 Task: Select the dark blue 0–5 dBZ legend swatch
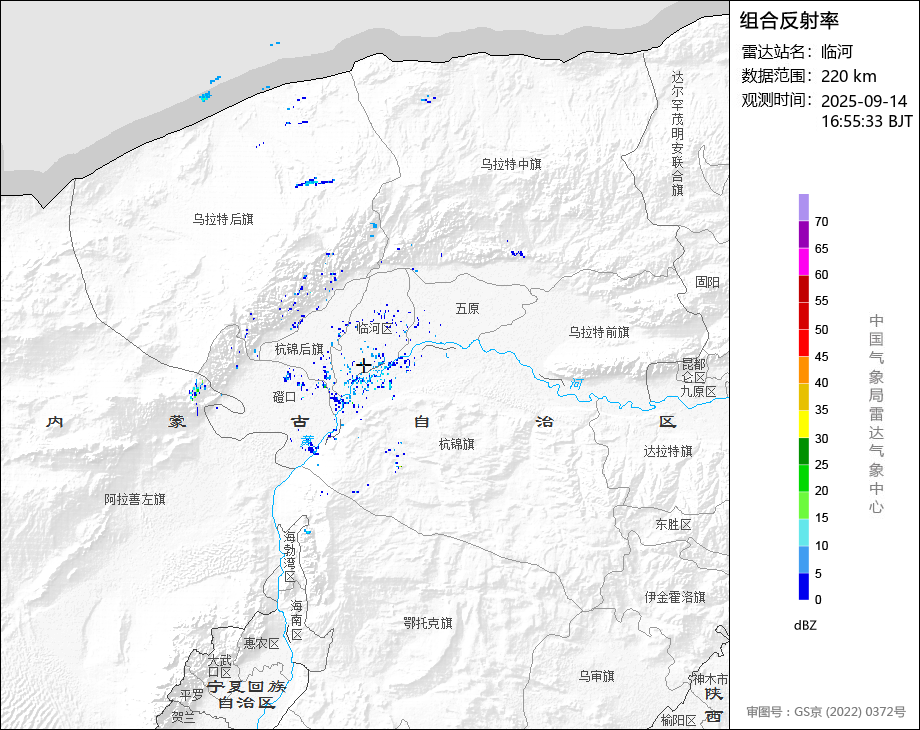[x=804, y=586]
